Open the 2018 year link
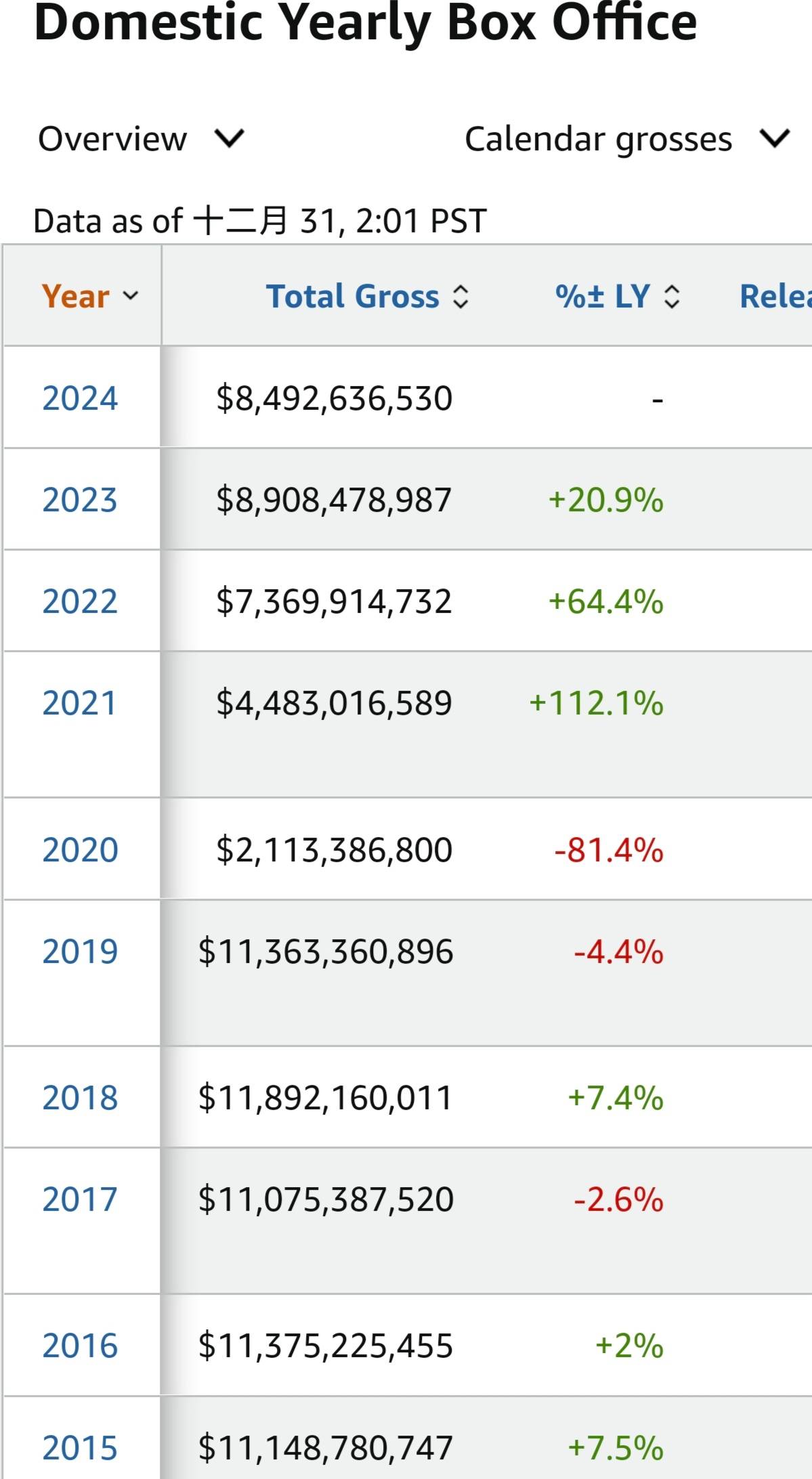The height and width of the screenshot is (1479, 812). pos(80,1098)
